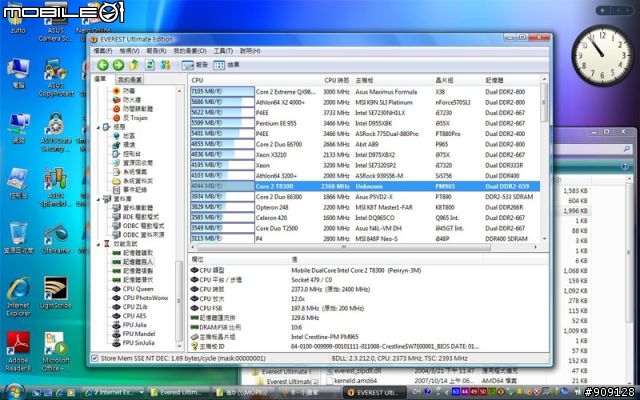Click the green Forward arrow in EVEREST toolbar
Screen dimensions: 640x400
pyautogui.click(x=118, y=65)
